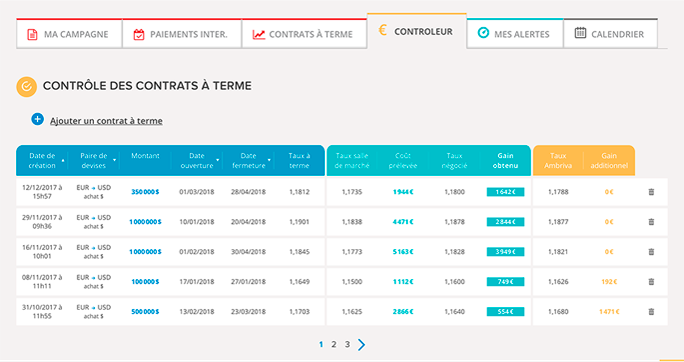The height and width of the screenshot is (362, 684).
Task: Click the 192 € additional gain
Action: click(x=609, y=282)
